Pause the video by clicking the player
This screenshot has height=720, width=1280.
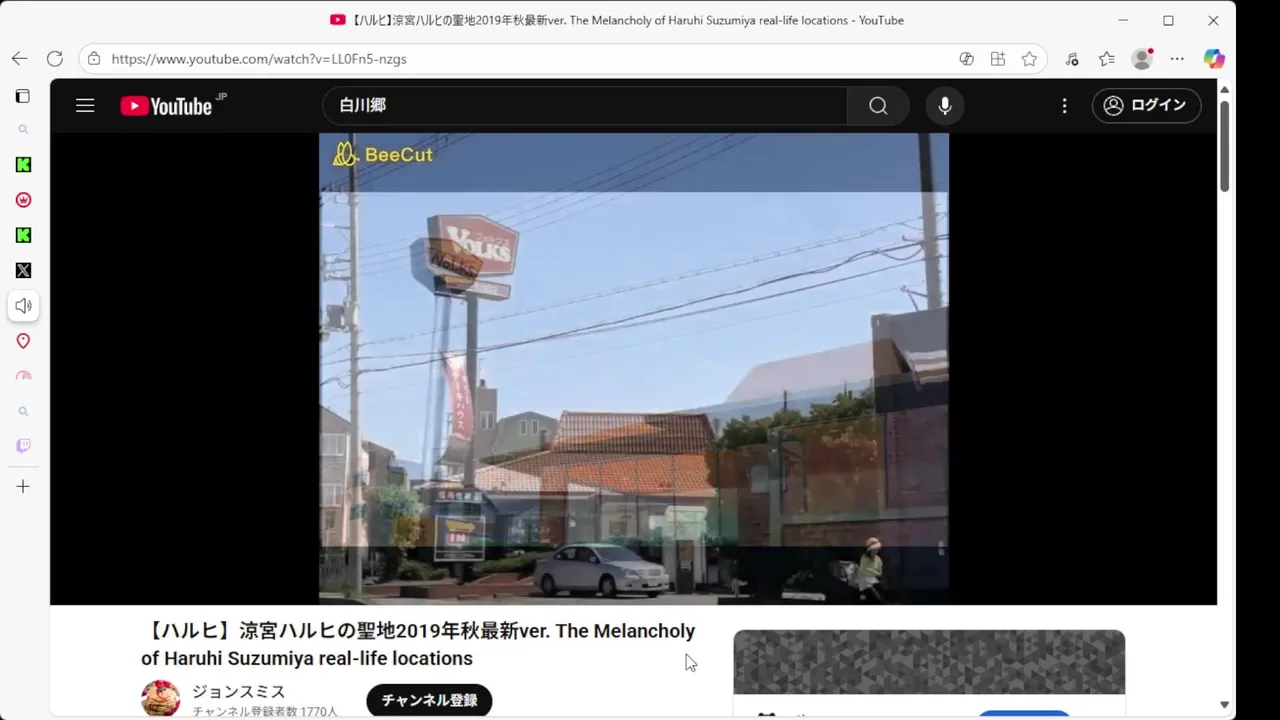tap(634, 368)
